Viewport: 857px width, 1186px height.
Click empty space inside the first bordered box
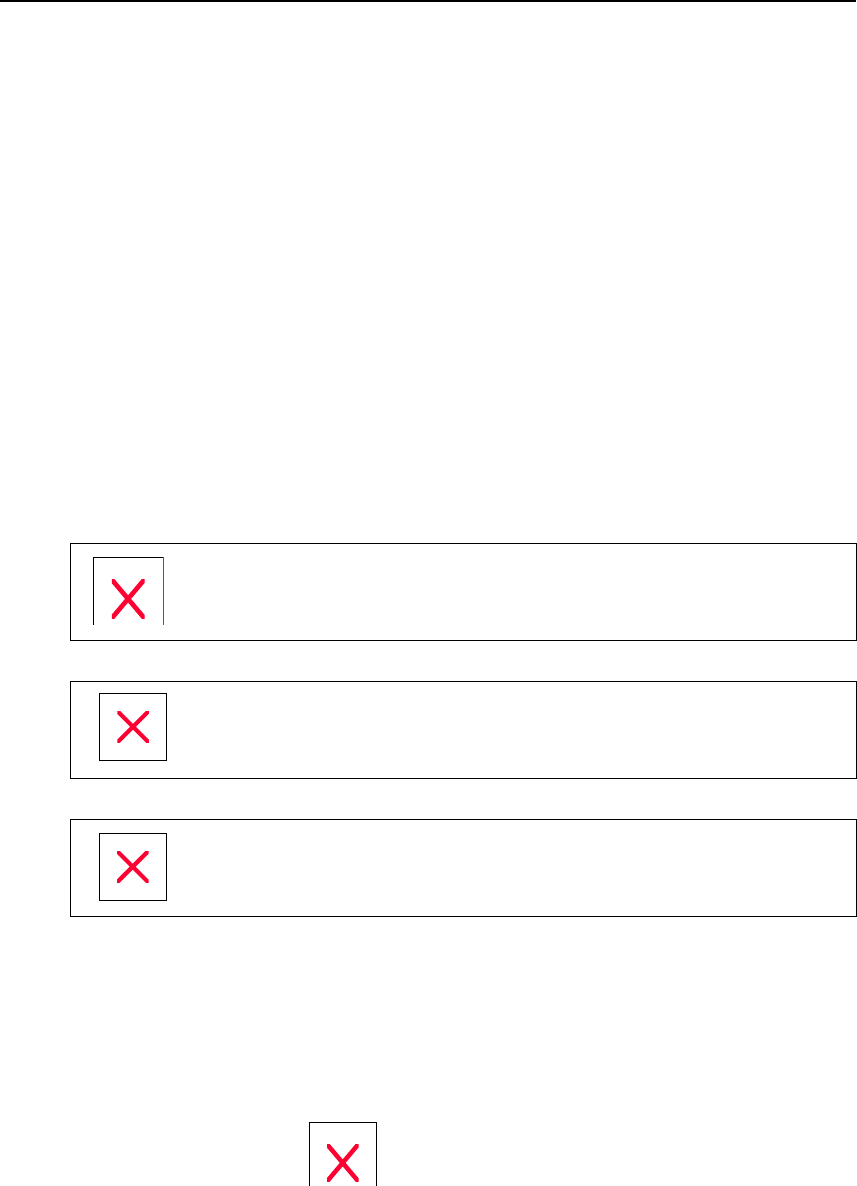point(500,592)
